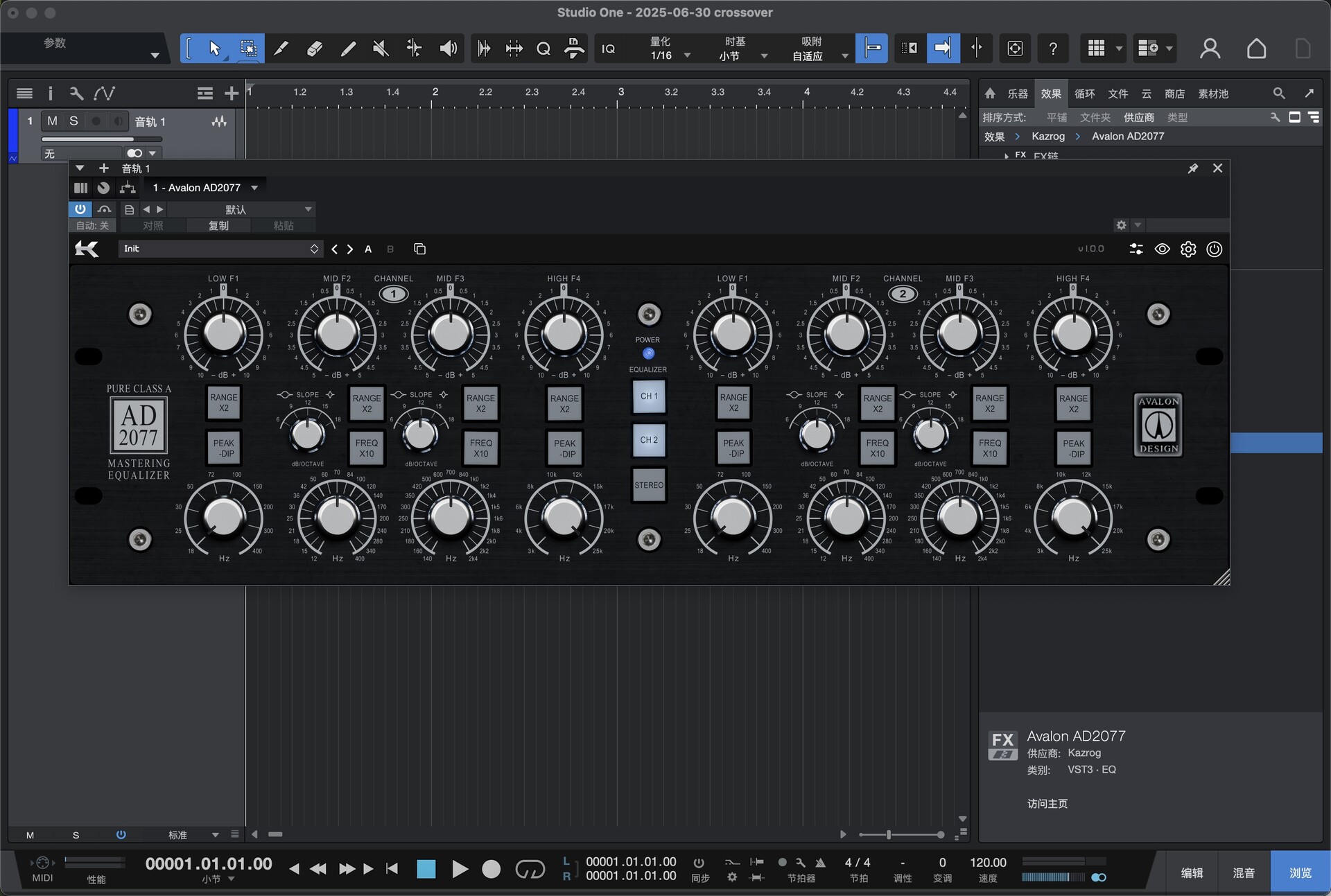Toggle channel 1 MID F2 FREQ X10
Image resolution: width=1331 pixels, height=896 pixels.
(367, 448)
